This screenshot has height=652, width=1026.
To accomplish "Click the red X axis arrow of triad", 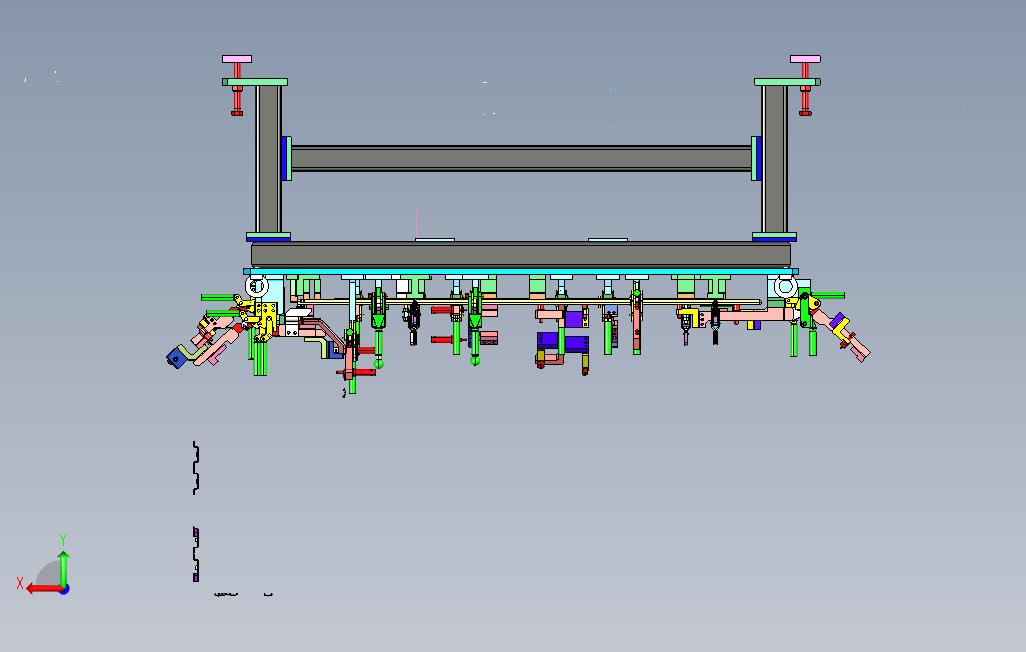I will pyautogui.click(x=43, y=589).
